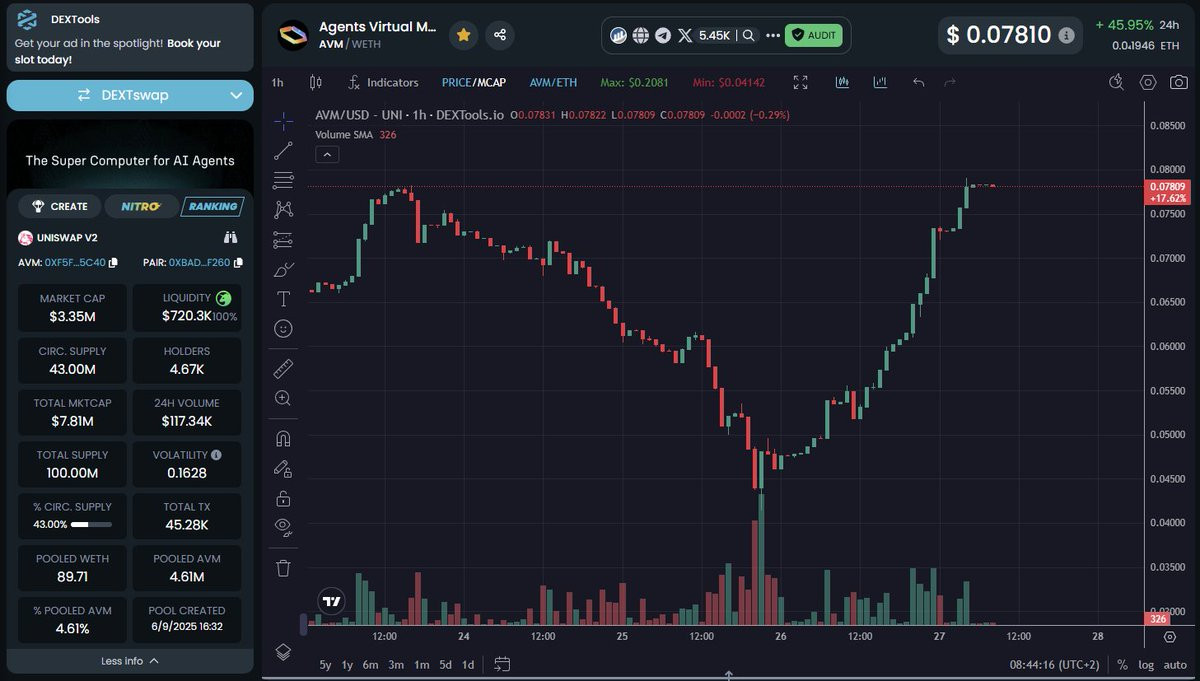This screenshot has width=1200, height=681.
Task: Switch AVM/ETH denomination toggle
Action: pos(553,82)
